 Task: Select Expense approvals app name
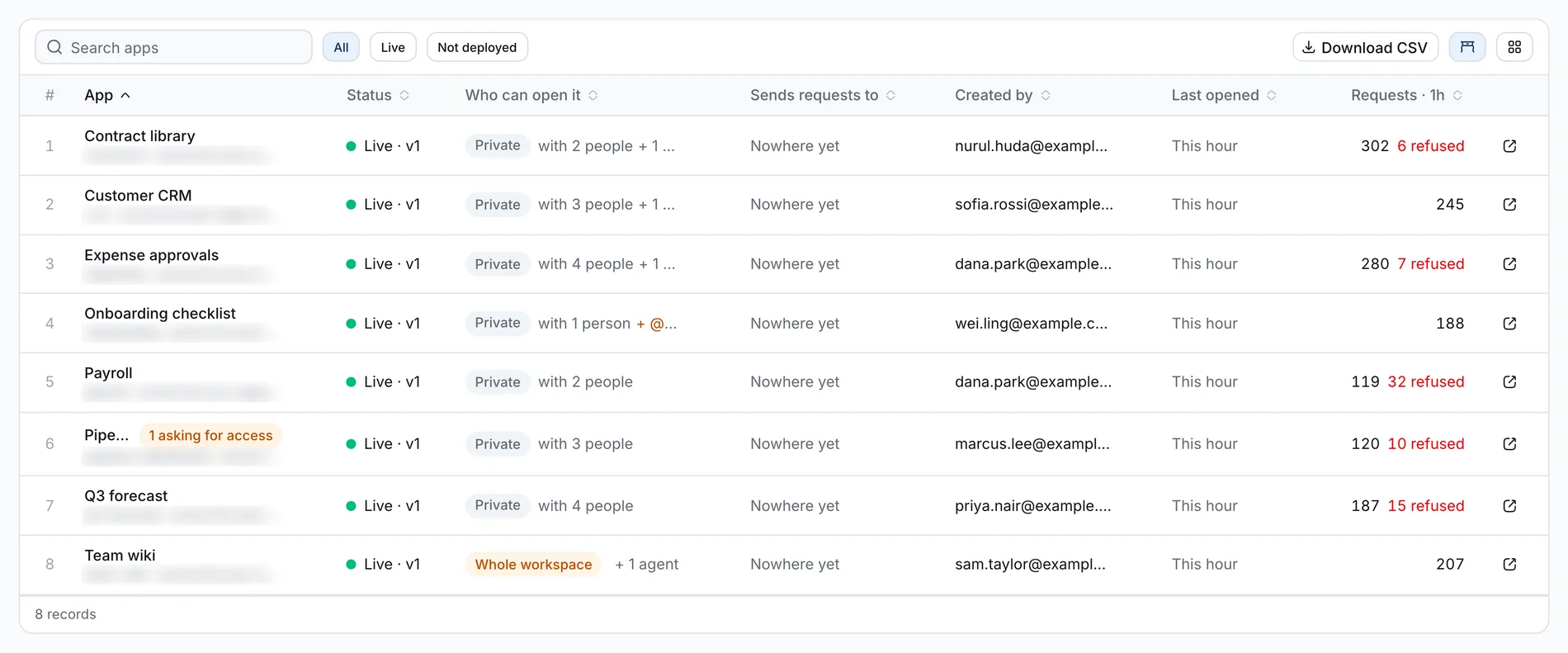[151, 255]
